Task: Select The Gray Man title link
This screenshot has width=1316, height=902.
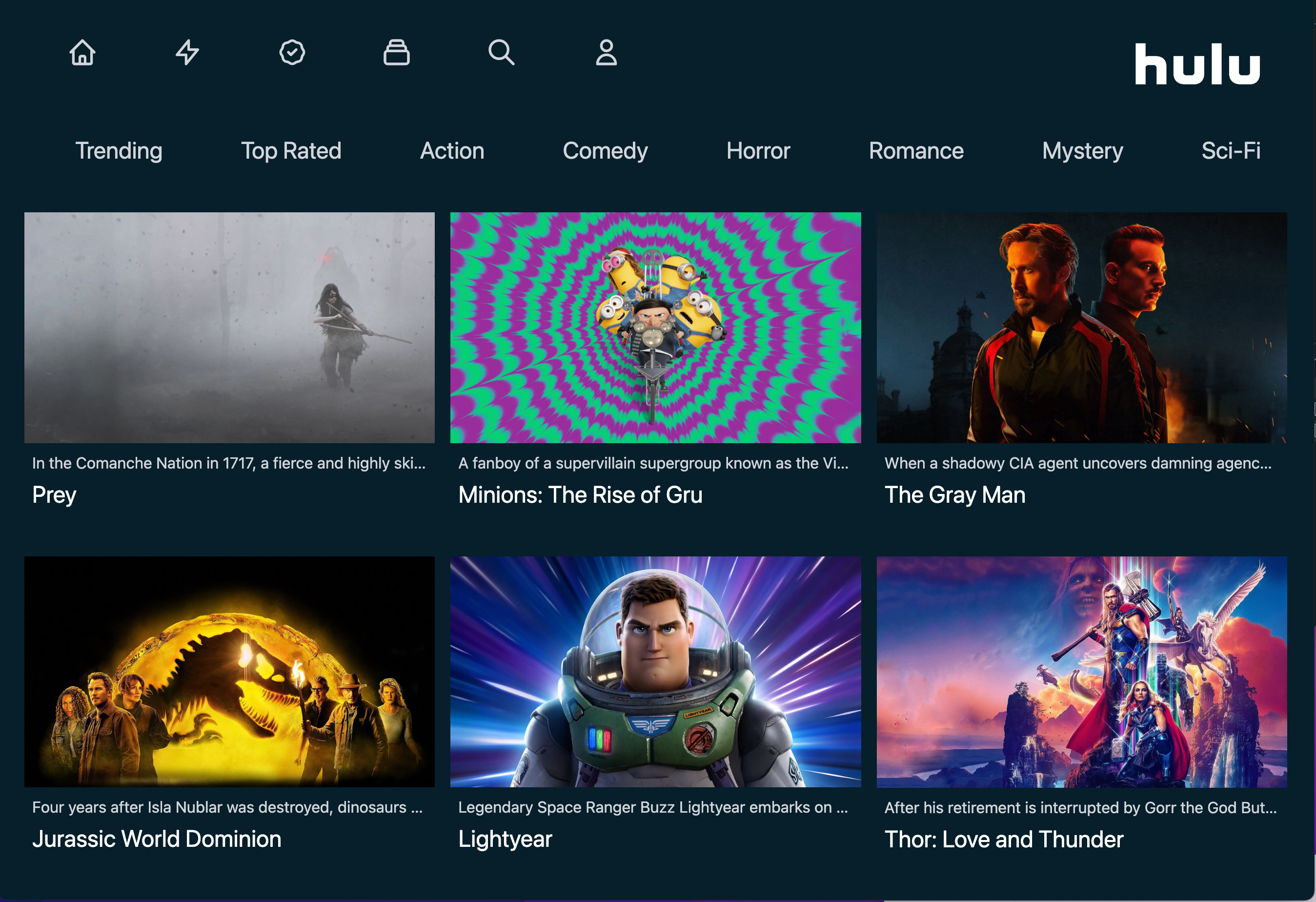Action: click(955, 495)
